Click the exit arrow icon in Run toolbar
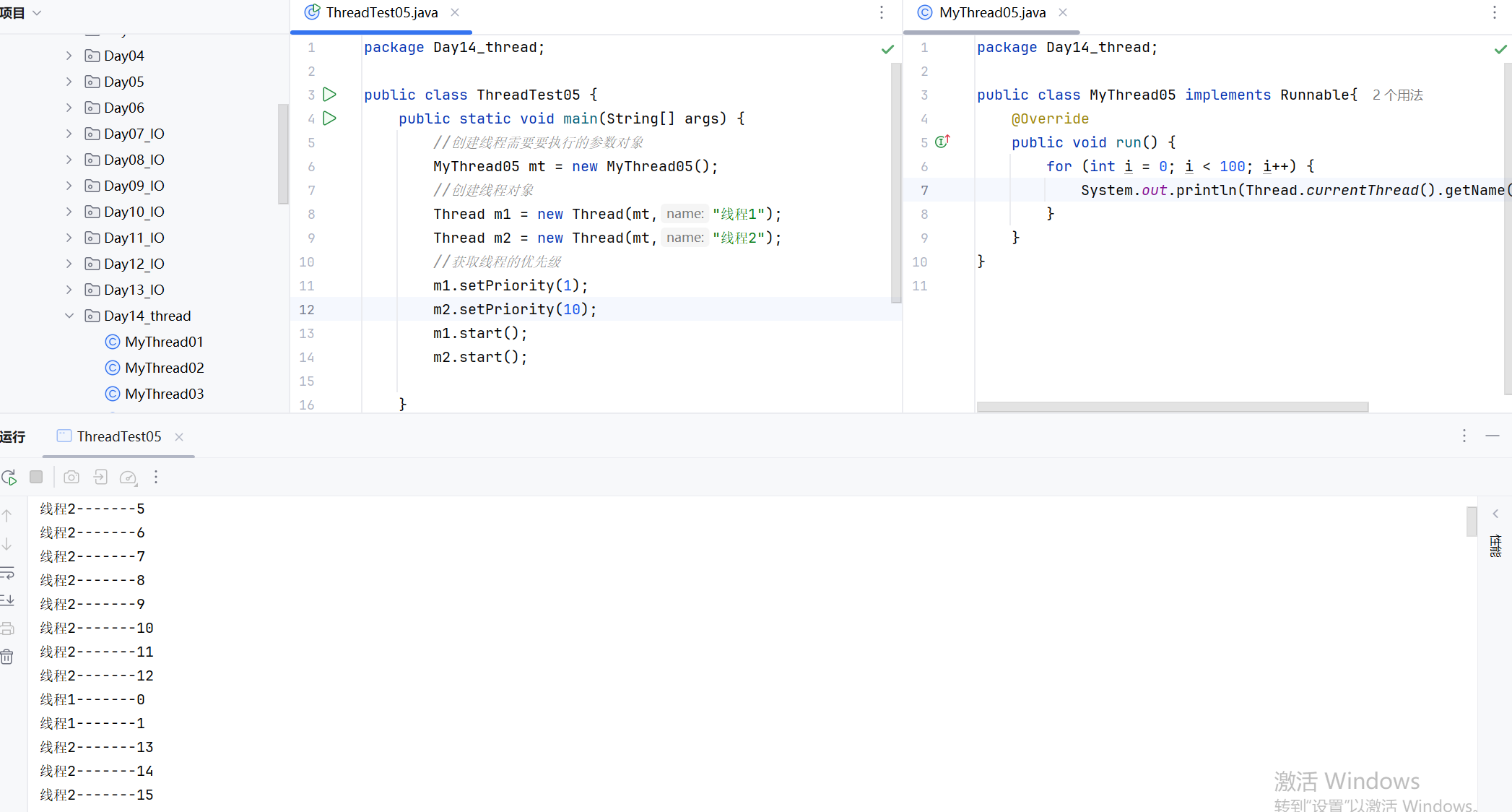 coord(100,477)
